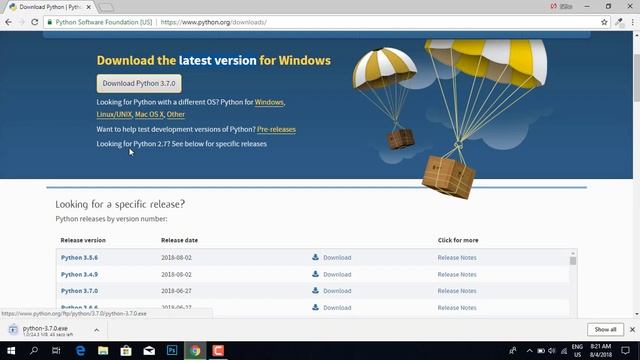Follow the Windows OS link
Viewport: 640px width, 360px height.
point(269,102)
